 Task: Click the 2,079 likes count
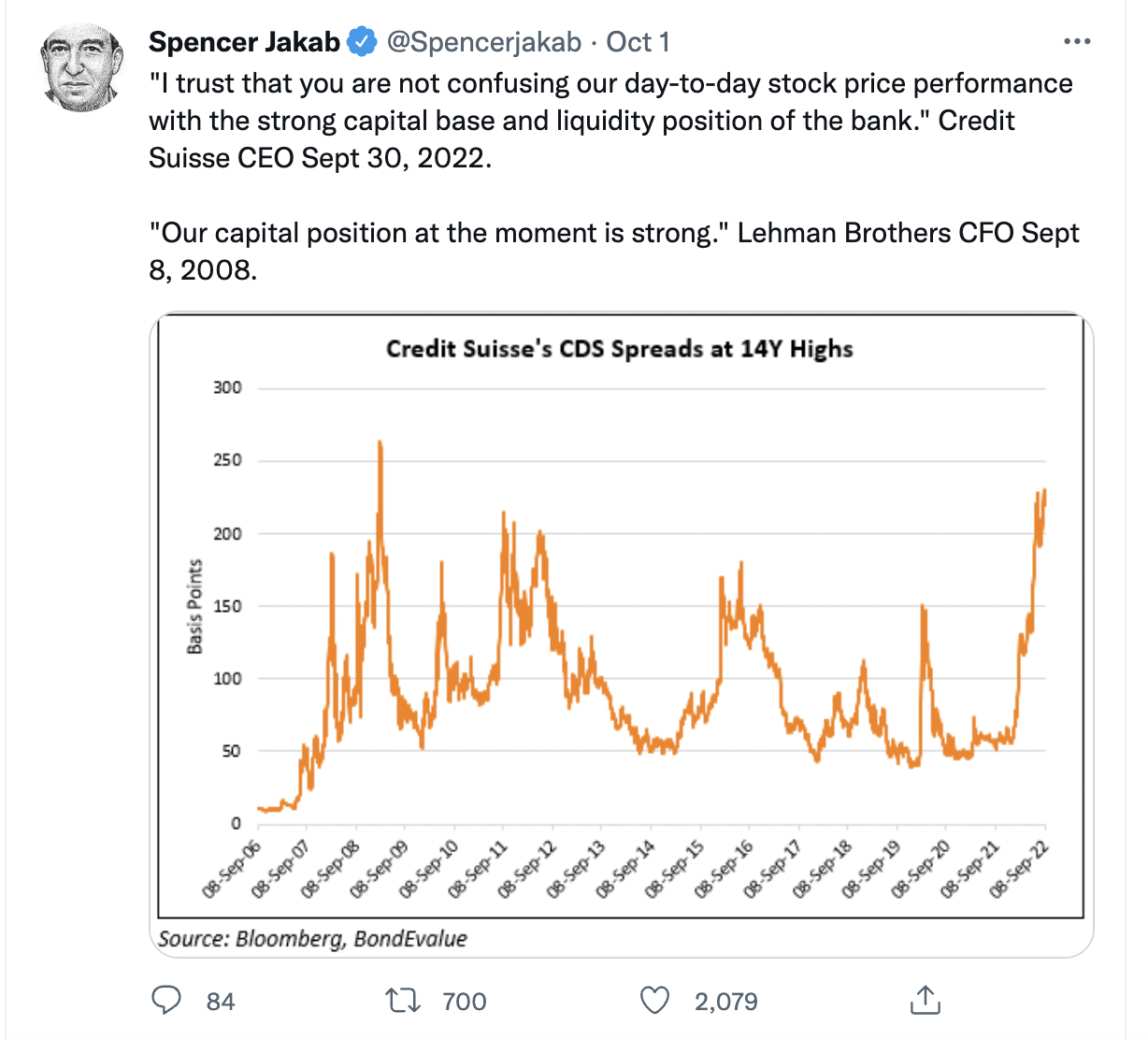pyautogui.click(x=725, y=1002)
